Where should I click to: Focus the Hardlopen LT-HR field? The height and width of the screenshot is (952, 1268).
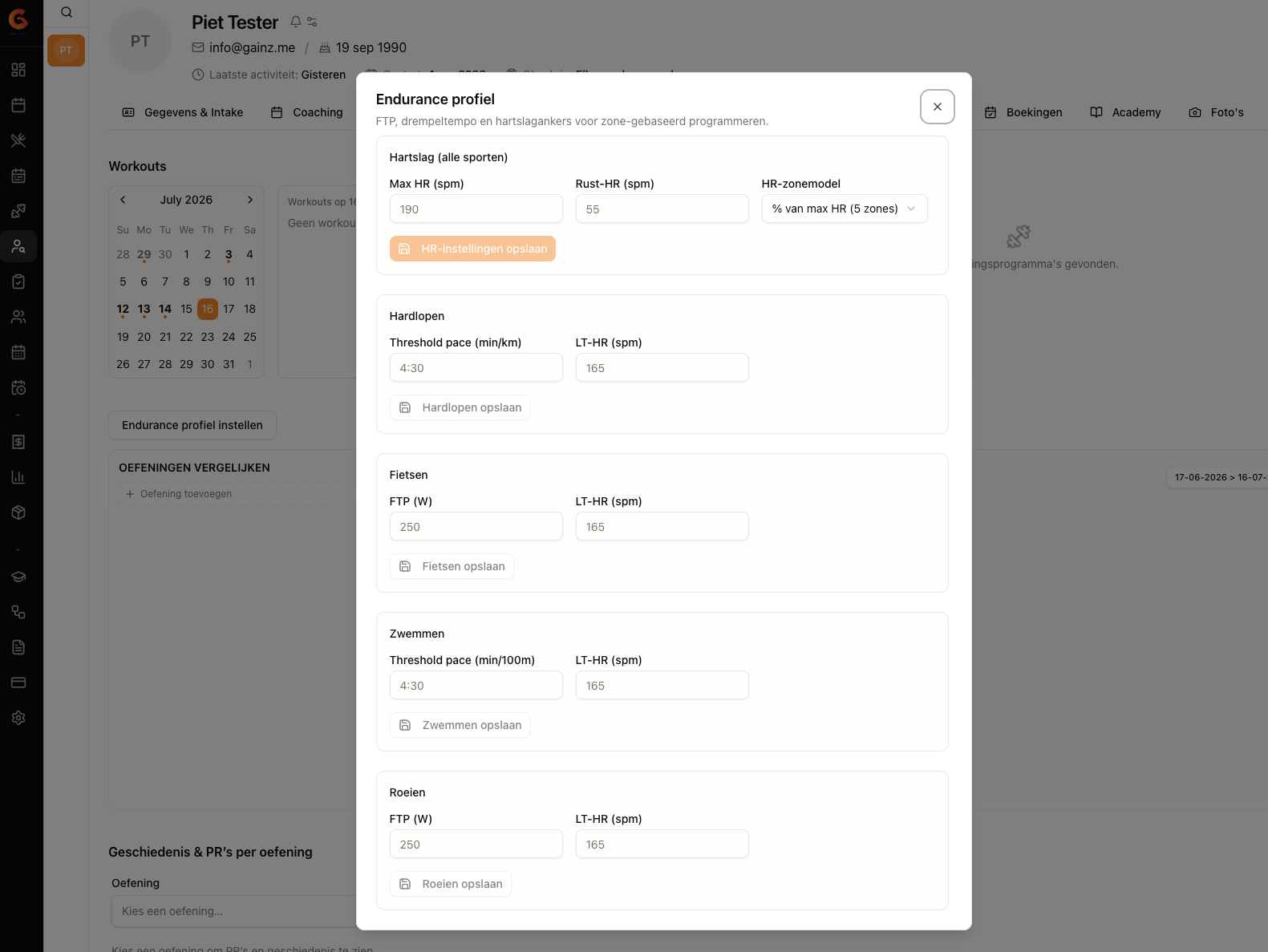(x=662, y=367)
